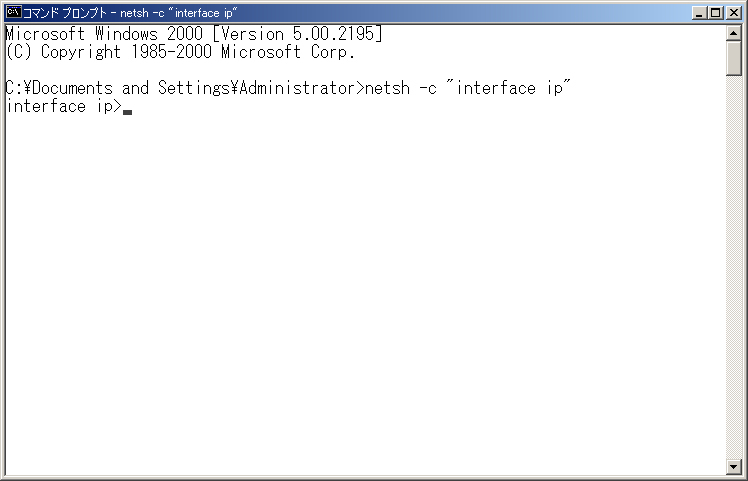Click the Microsoft Corp. text

coord(288,52)
